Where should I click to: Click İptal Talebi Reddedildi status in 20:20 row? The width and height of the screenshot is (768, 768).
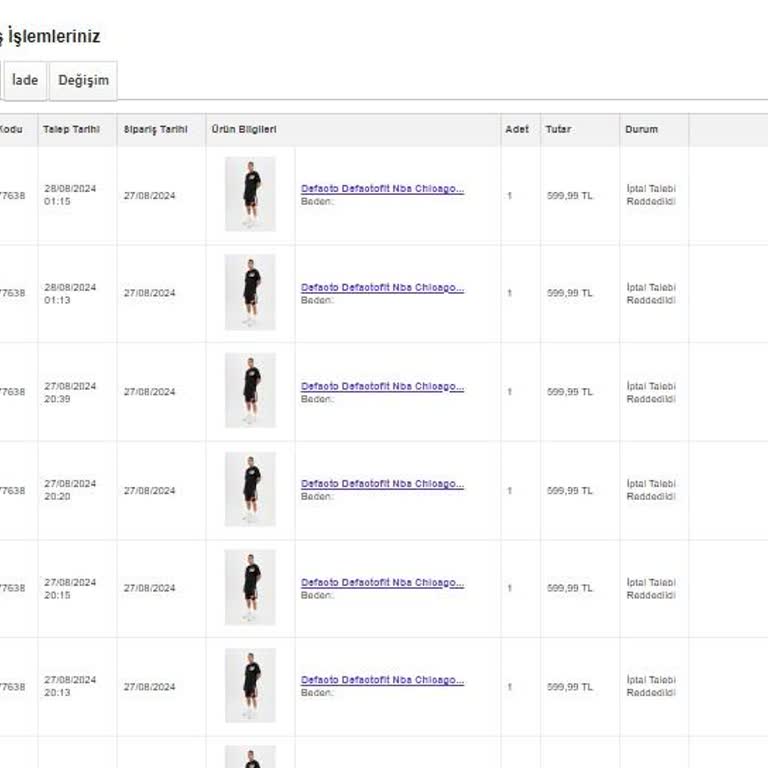tap(651, 490)
